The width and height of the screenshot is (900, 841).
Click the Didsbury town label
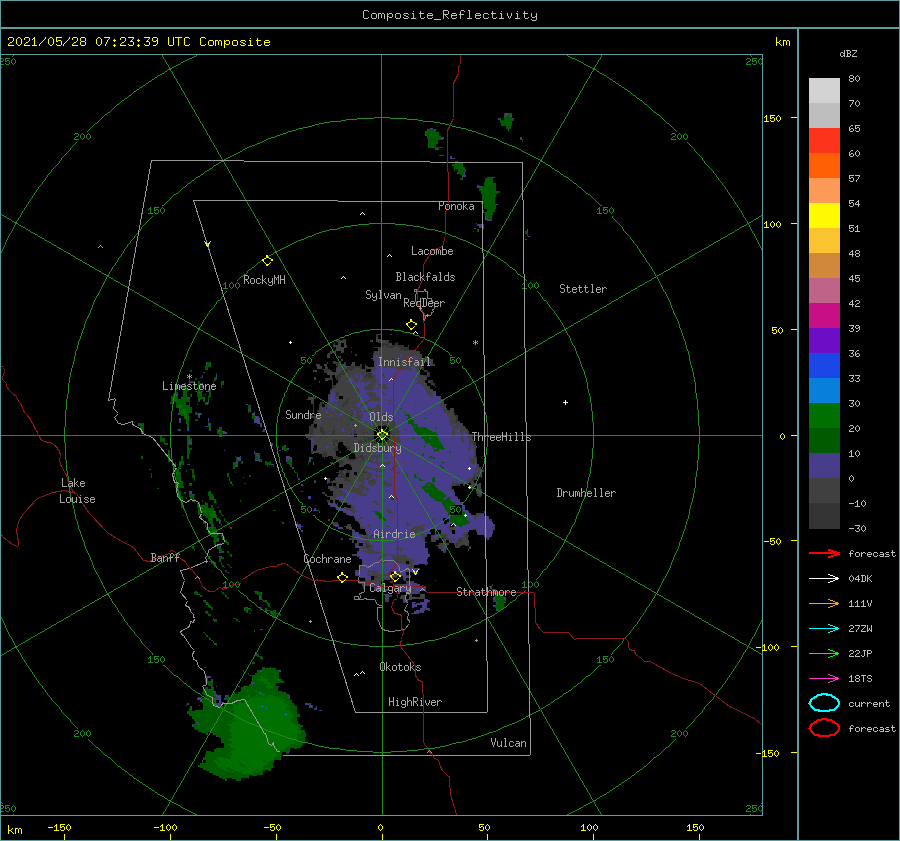pyautogui.click(x=377, y=448)
